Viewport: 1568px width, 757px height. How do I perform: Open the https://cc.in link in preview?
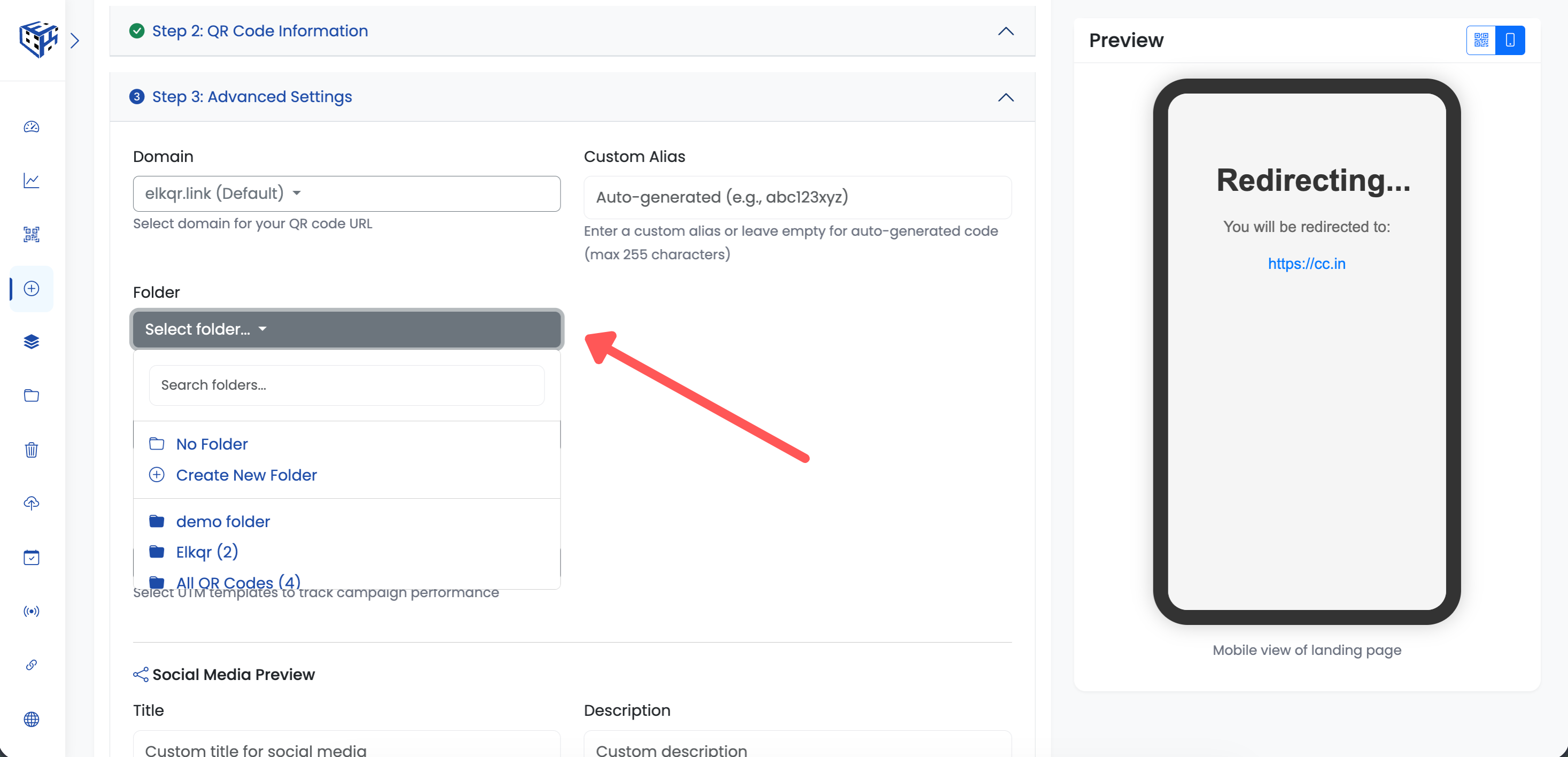[x=1306, y=264]
